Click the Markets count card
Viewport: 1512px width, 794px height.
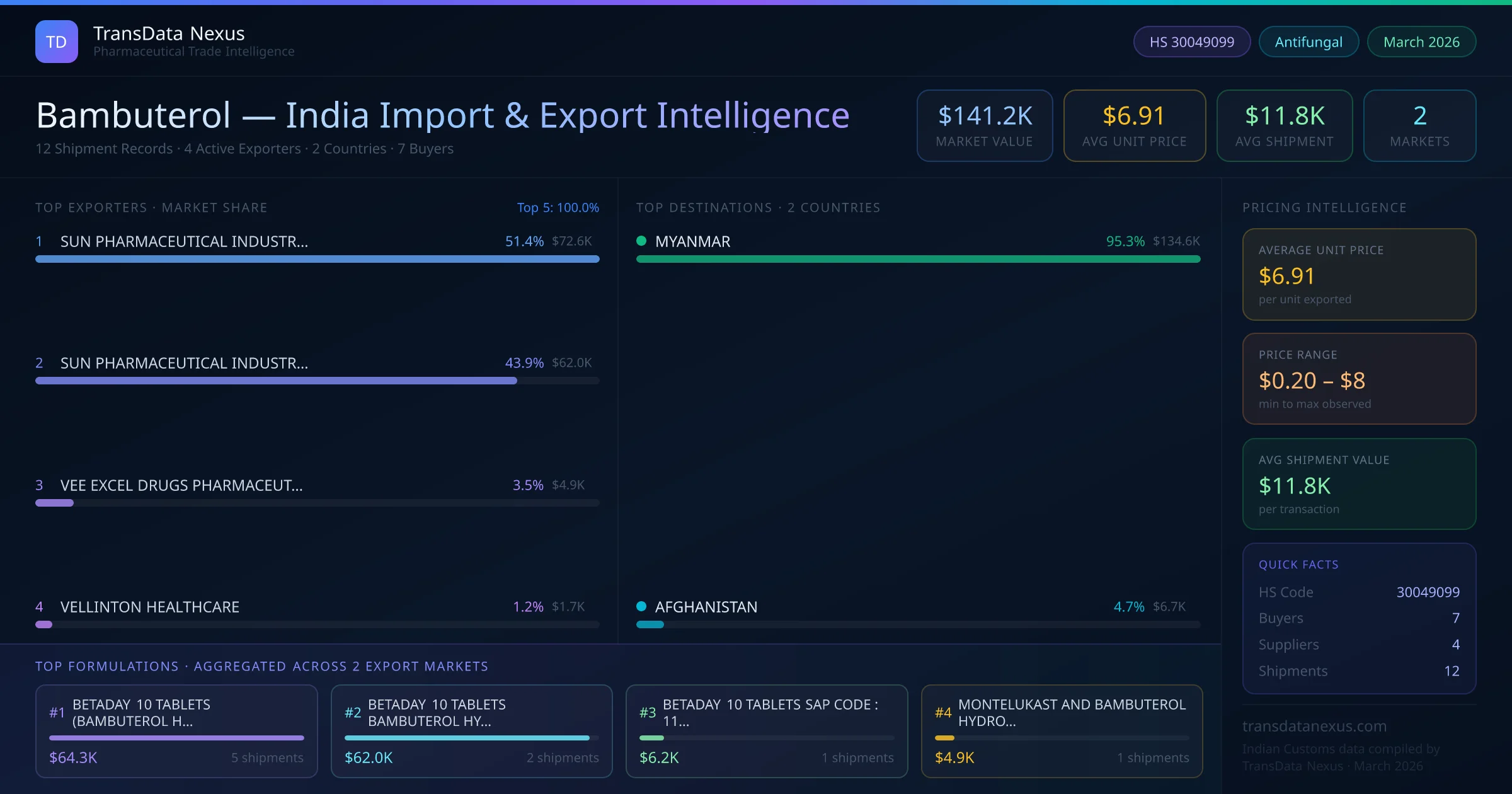coord(1419,125)
